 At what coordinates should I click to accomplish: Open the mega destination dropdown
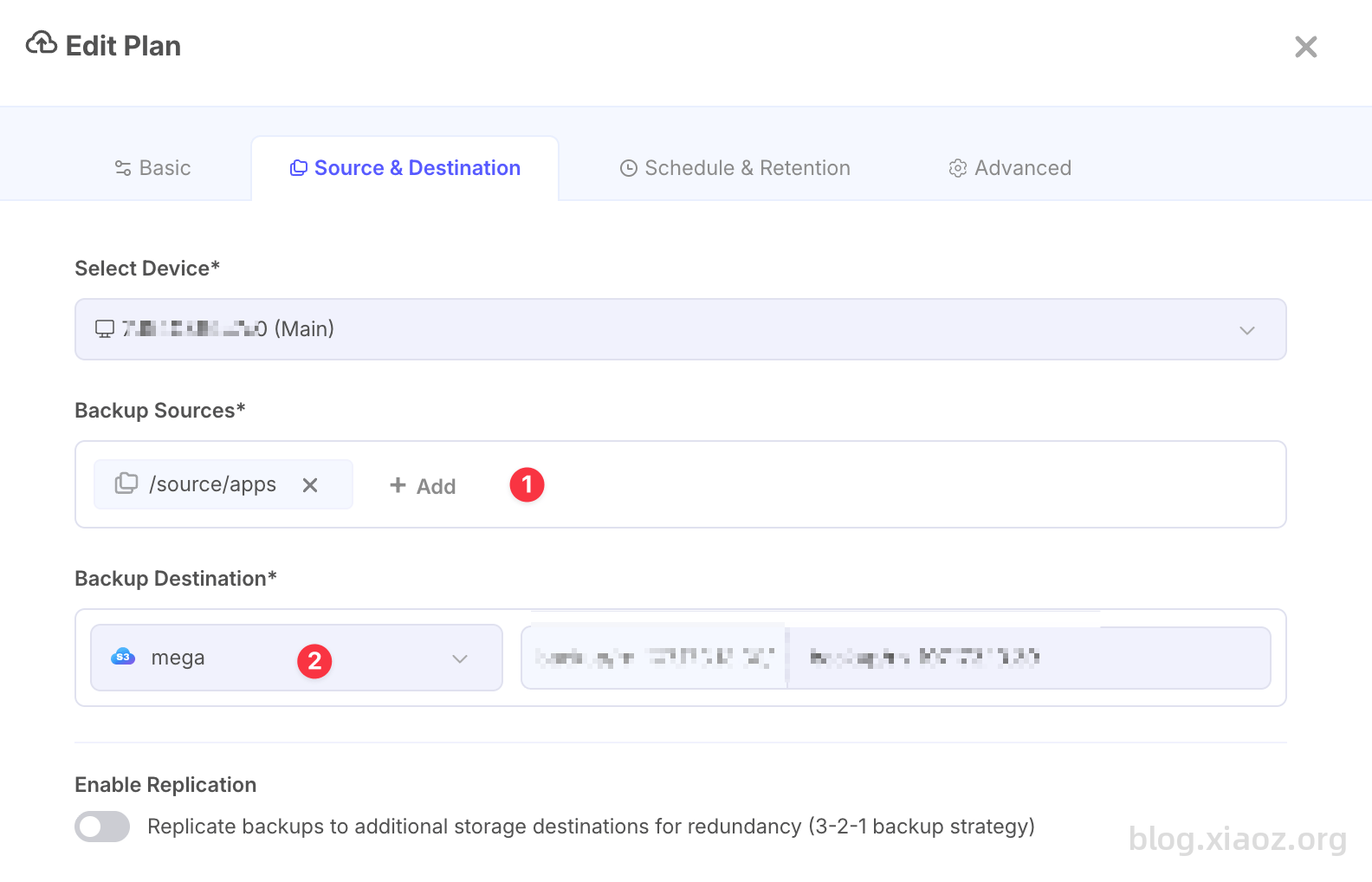(x=296, y=658)
